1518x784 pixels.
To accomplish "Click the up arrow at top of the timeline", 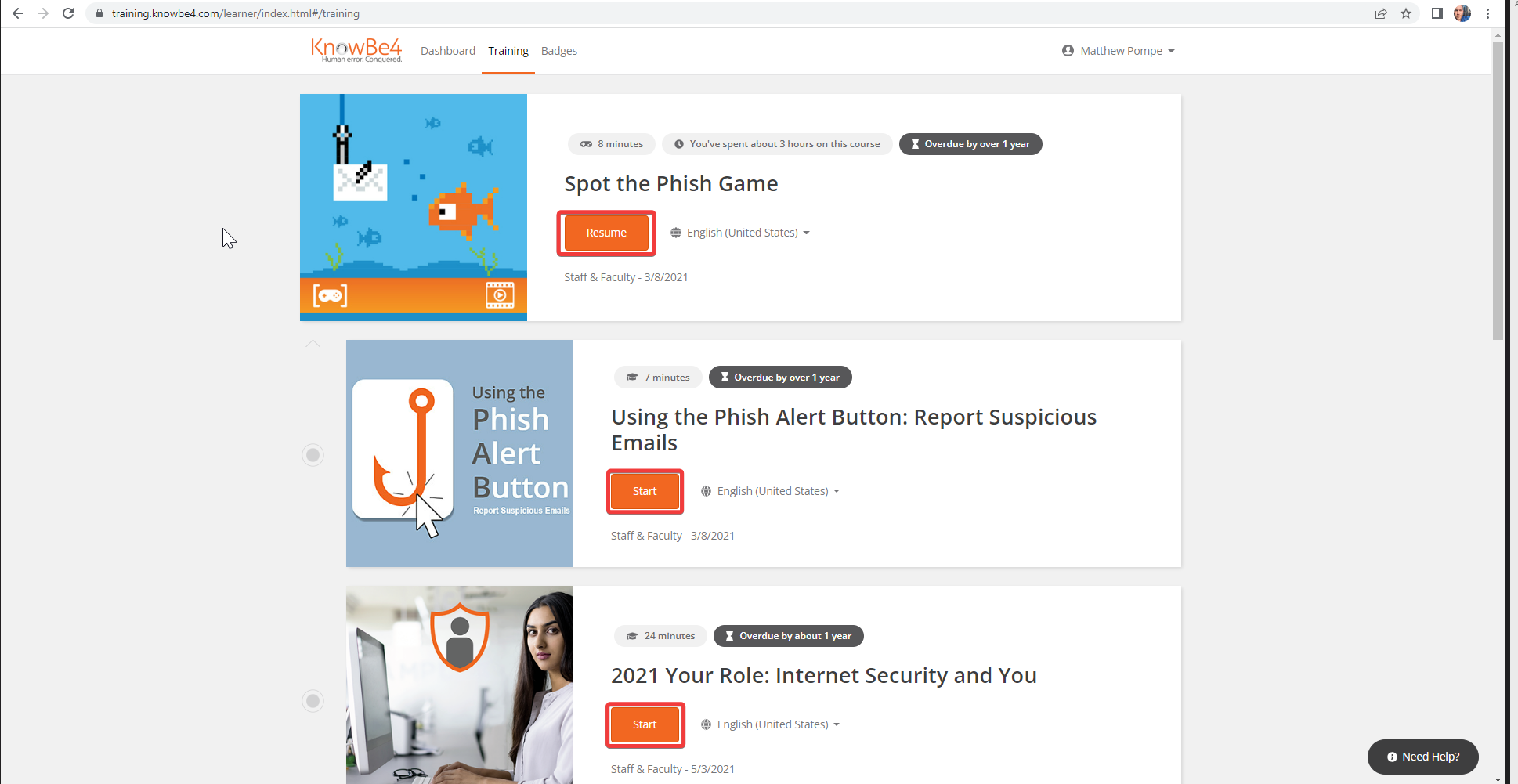I will (313, 344).
